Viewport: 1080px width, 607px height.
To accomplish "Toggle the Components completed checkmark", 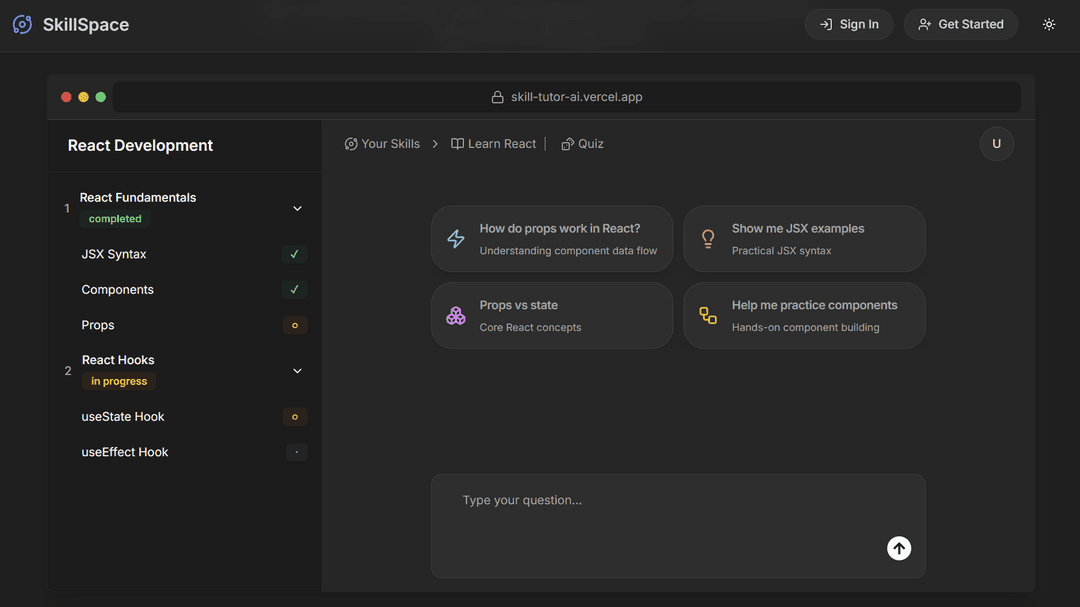I will pyautogui.click(x=294, y=290).
